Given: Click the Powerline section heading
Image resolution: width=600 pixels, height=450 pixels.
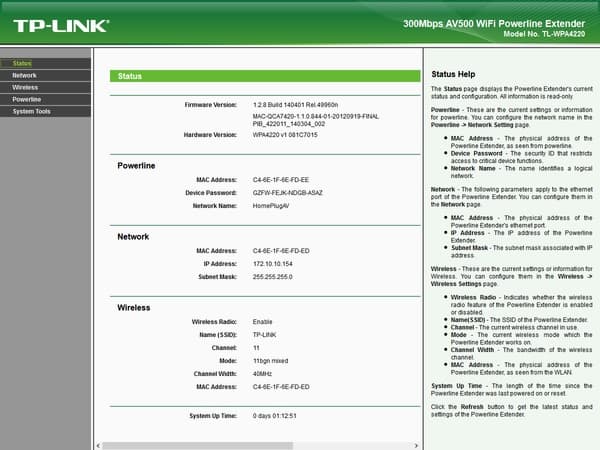Looking at the screenshot, I should (x=136, y=166).
